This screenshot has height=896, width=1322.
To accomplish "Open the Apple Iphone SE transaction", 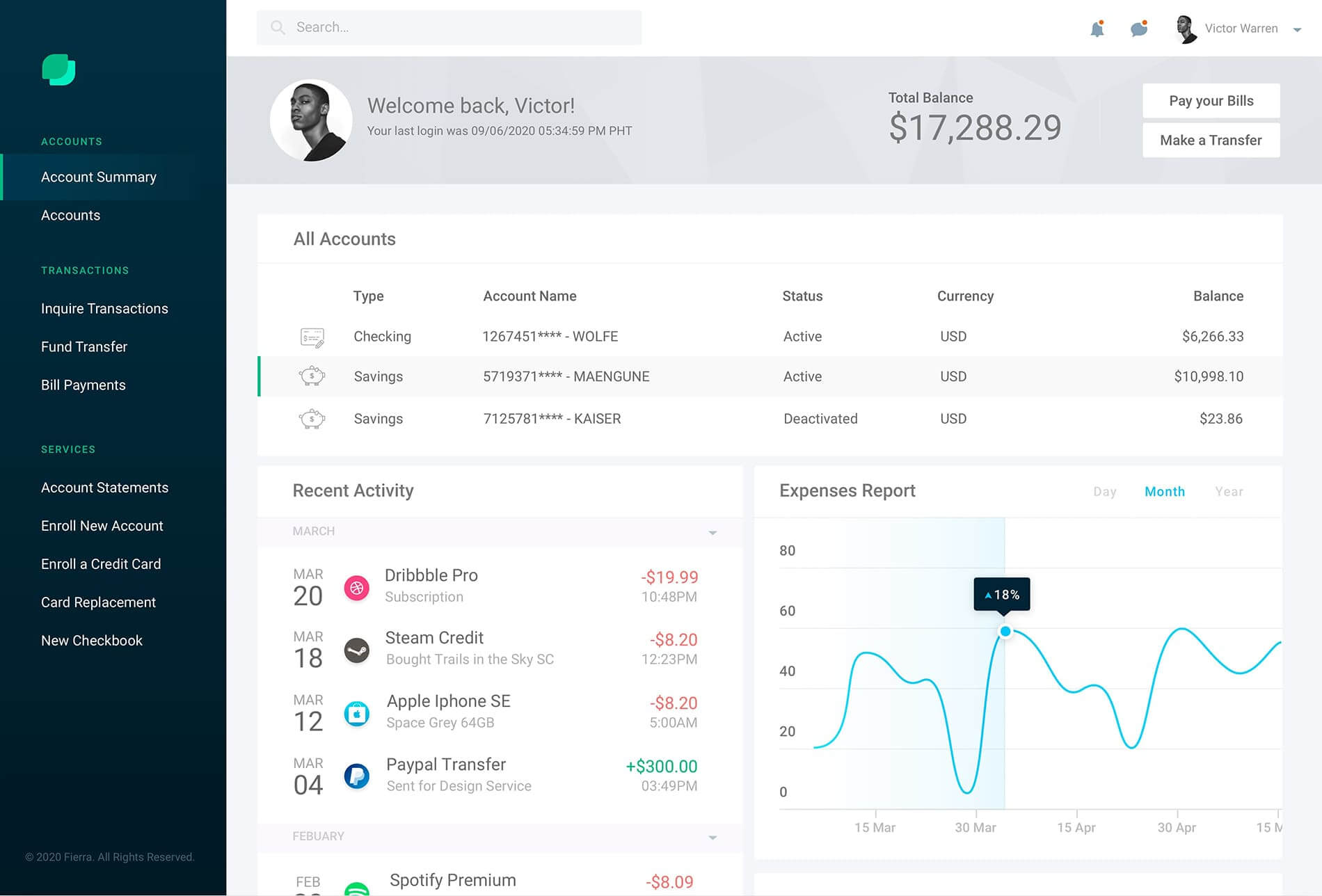I will pos(500,712).
